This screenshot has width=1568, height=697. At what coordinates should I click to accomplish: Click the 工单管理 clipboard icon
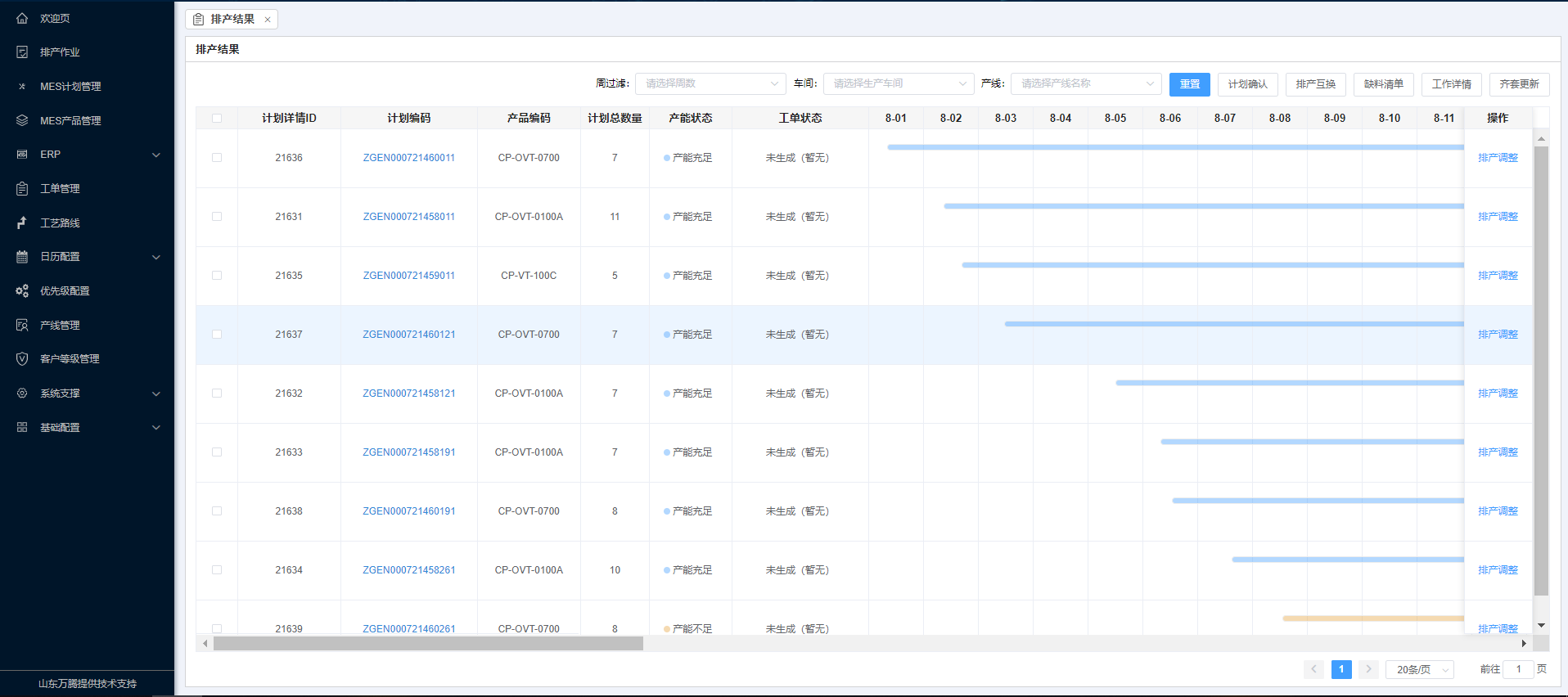pyautogui.click(x=22, y=189)
